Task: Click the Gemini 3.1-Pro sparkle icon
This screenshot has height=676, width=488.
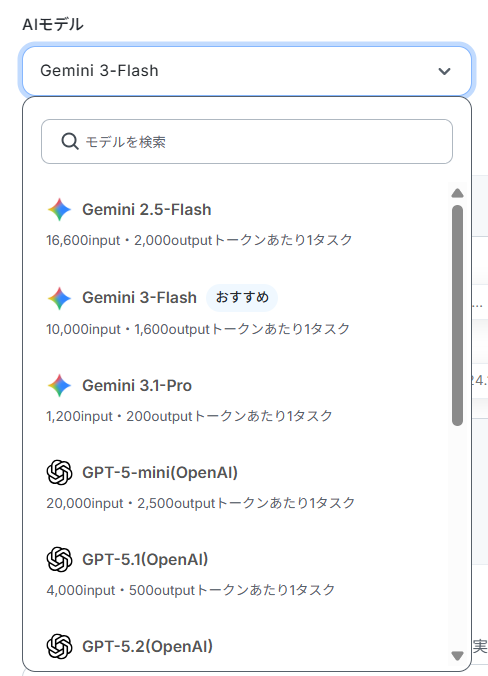Action: tap(59, 385)
